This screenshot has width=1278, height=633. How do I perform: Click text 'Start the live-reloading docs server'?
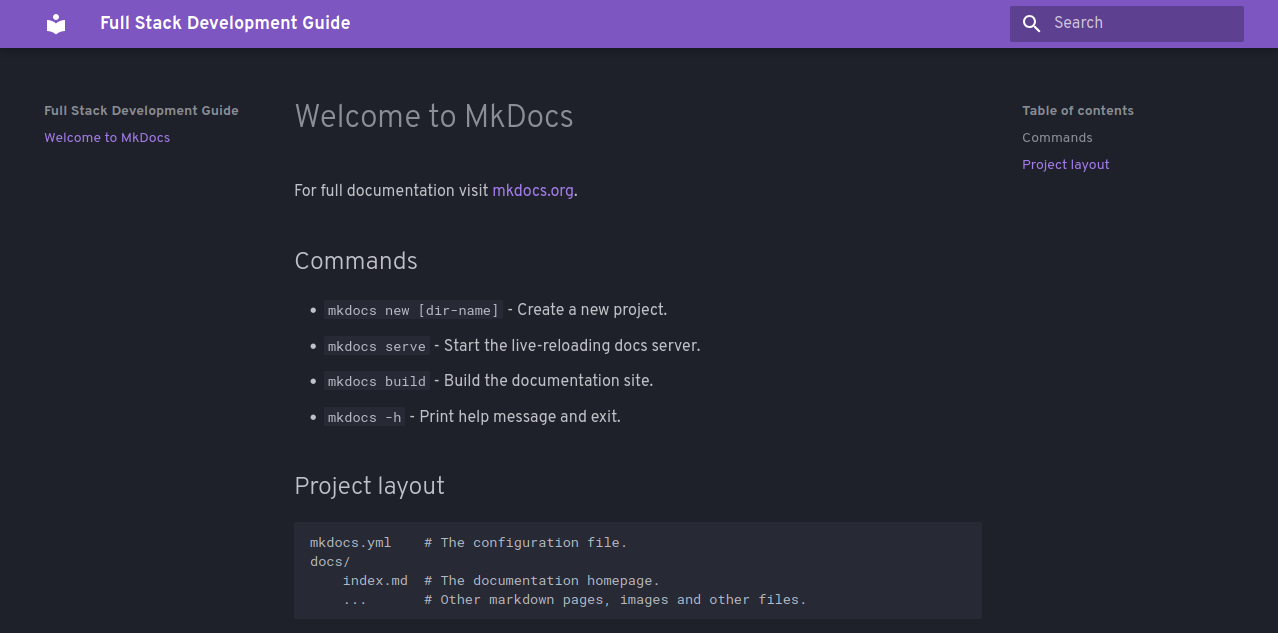tap(570, 346)
